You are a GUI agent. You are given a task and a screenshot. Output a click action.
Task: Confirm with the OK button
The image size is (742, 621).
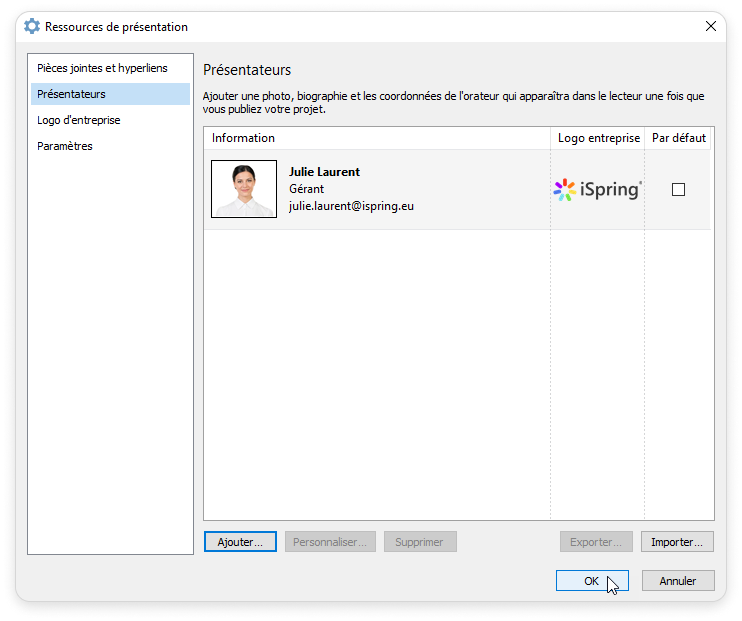pos(592,581)
